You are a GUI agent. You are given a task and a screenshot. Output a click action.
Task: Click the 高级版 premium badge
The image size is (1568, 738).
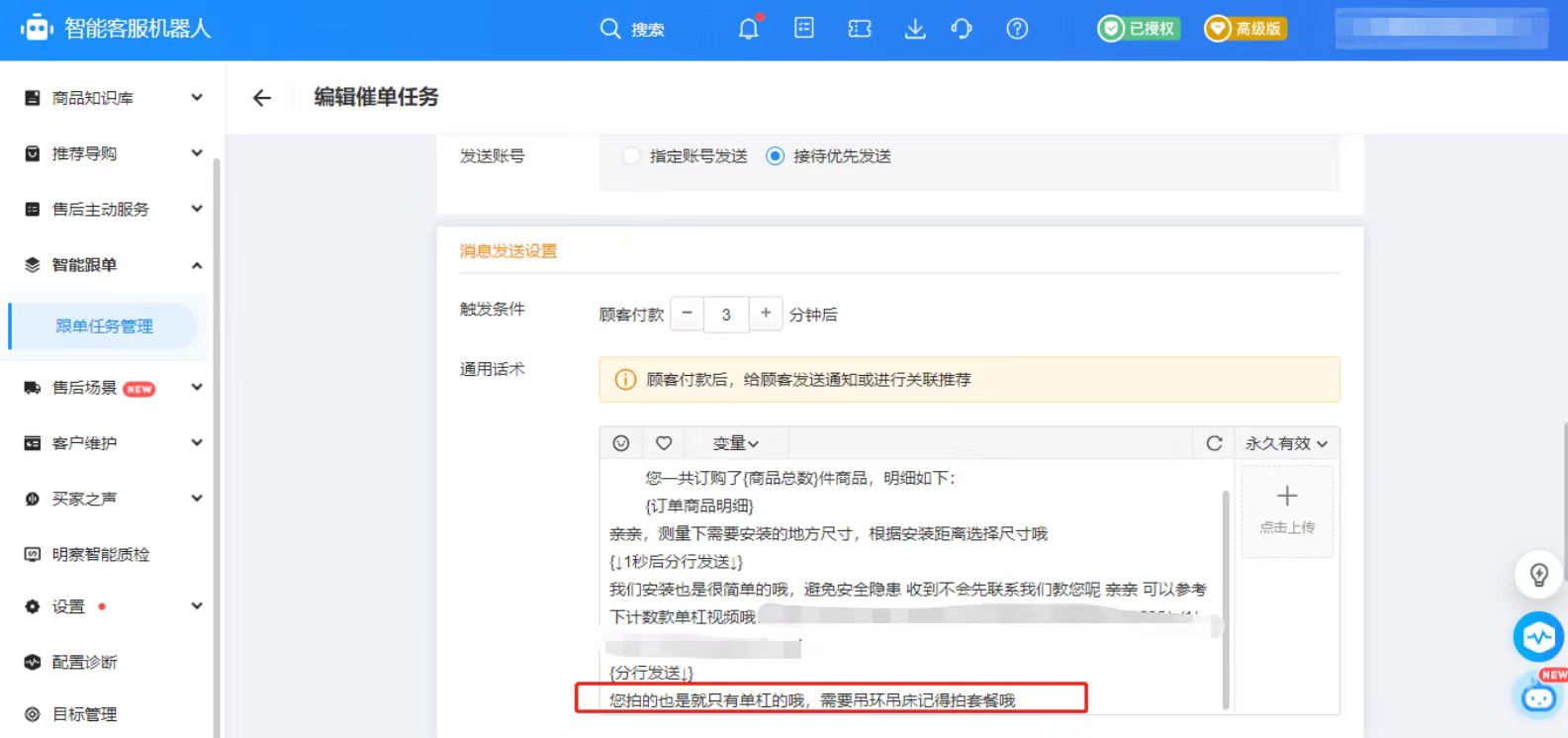(1245, 29)
